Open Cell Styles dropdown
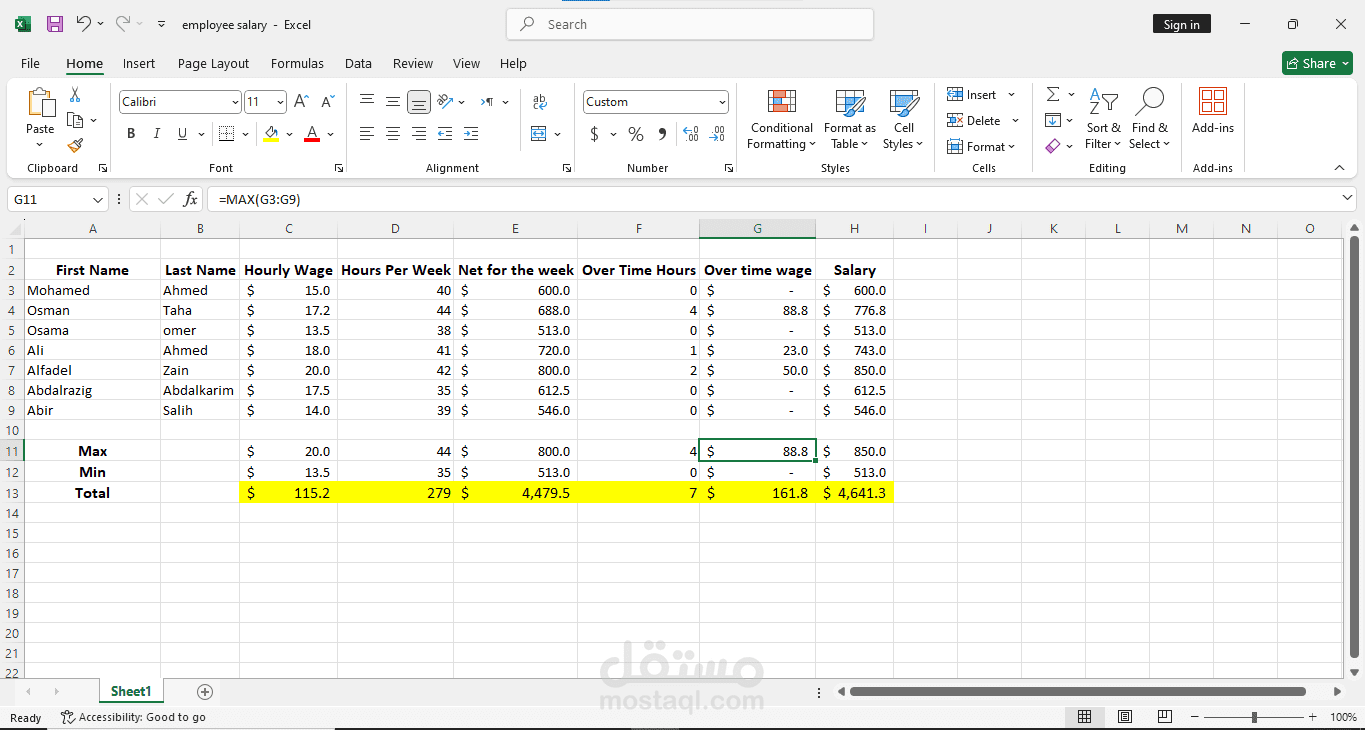Screen dimensions: 1365x730 click(903, 119)
